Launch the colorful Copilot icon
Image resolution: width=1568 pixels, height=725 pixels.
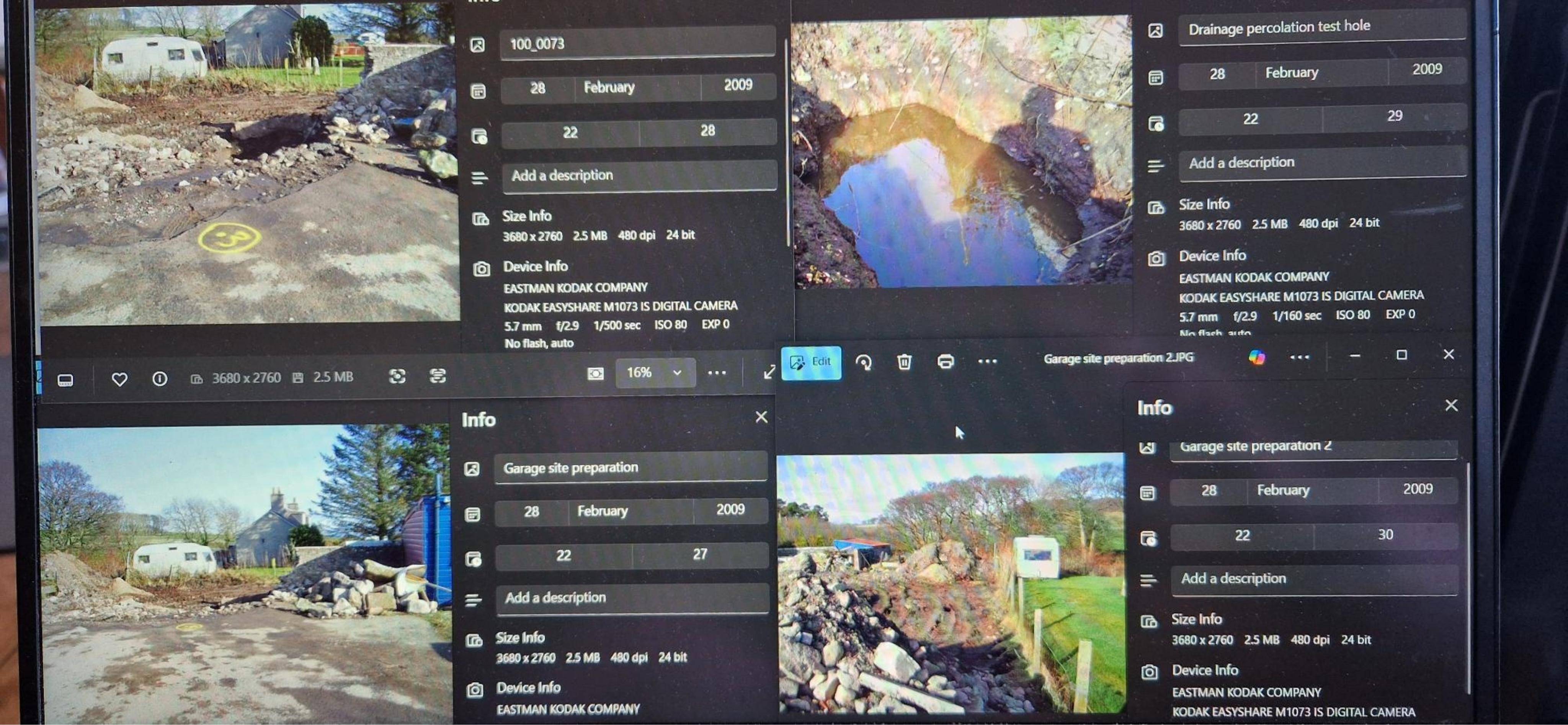[x=1257, y=357]
